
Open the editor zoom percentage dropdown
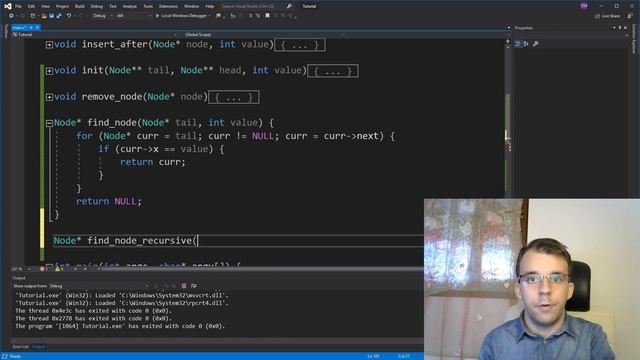tap(22, 269)
